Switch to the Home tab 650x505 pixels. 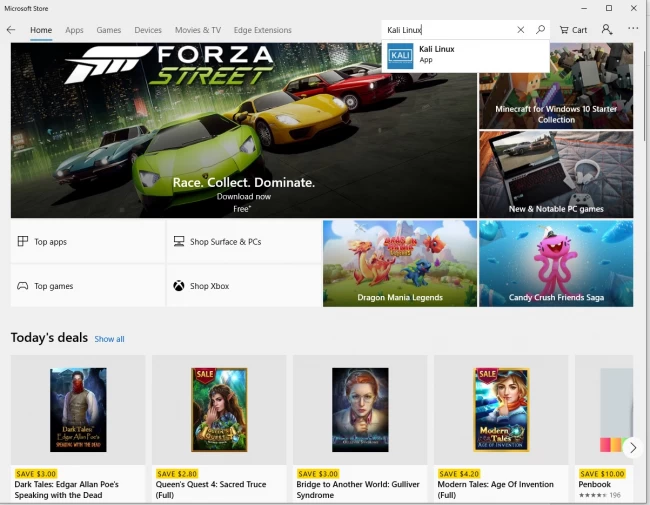click(x=41, y=30)
